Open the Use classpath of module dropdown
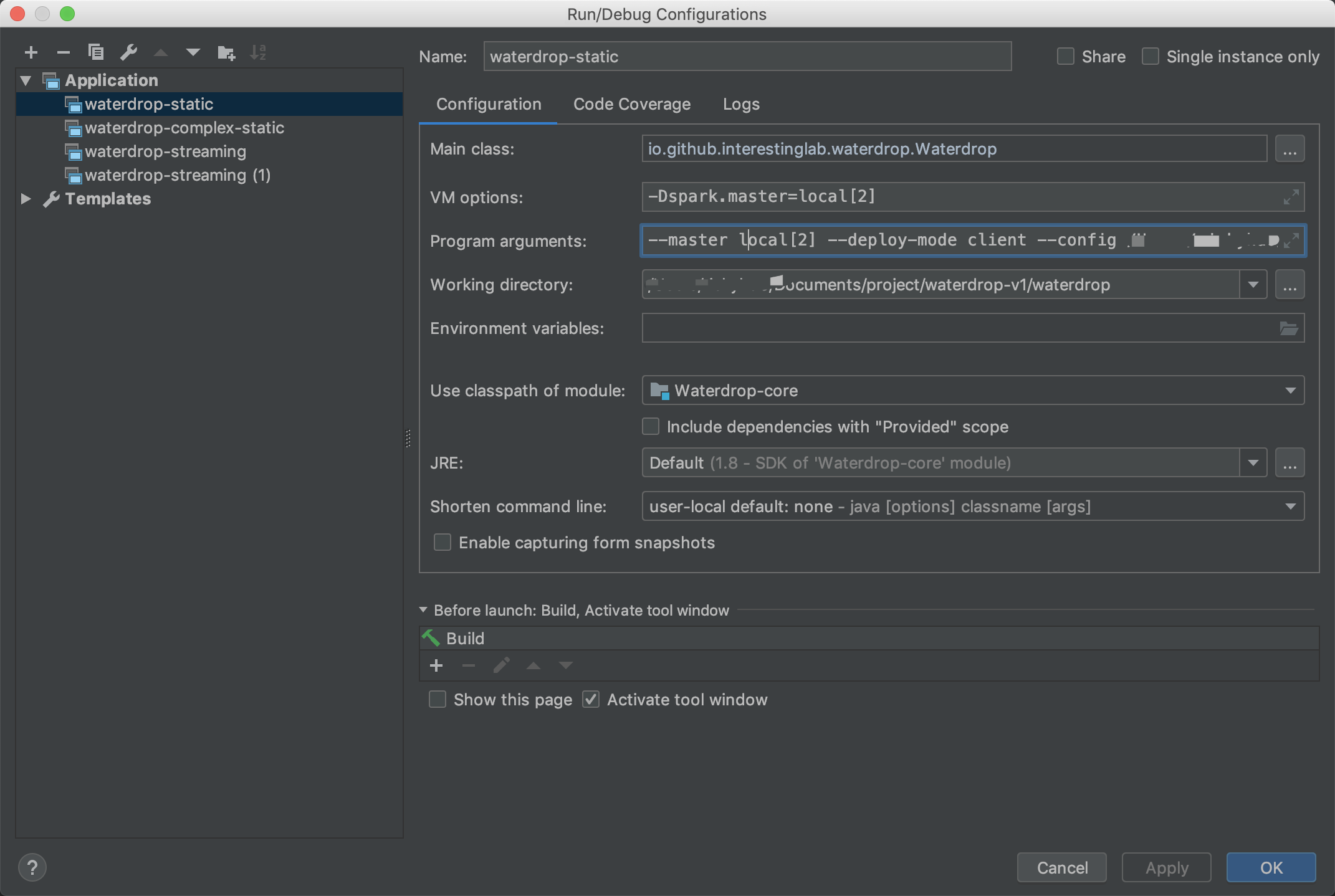The height and width of the screenshot is (896, 1335). [x=1290, y=391]
